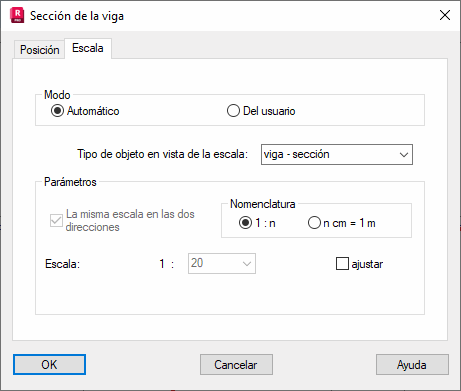Click the scale value field showing 20
461x391 pixels.
pos(222,264)
